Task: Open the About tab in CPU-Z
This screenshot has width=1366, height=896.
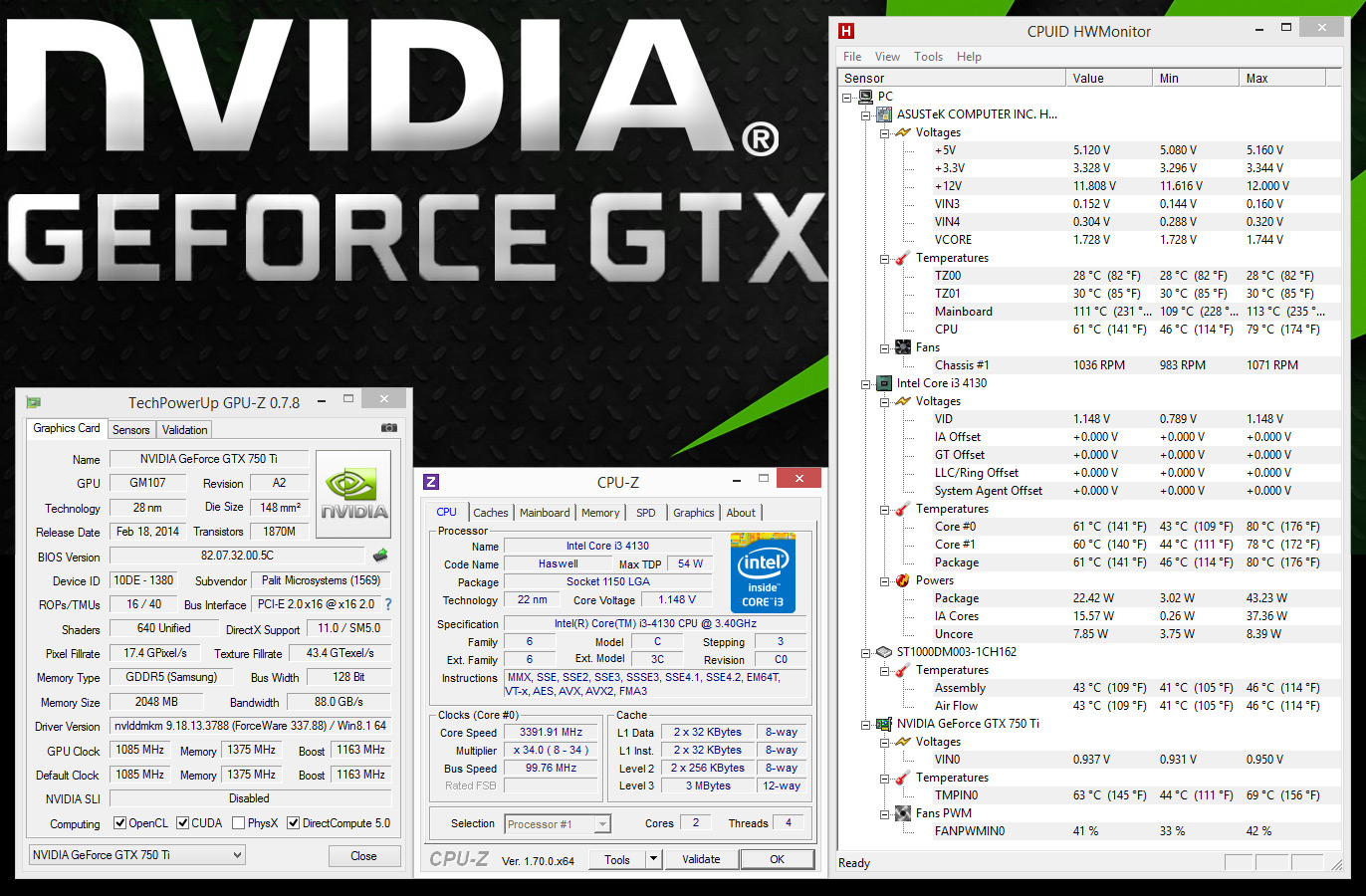Action: coord(741,513)
